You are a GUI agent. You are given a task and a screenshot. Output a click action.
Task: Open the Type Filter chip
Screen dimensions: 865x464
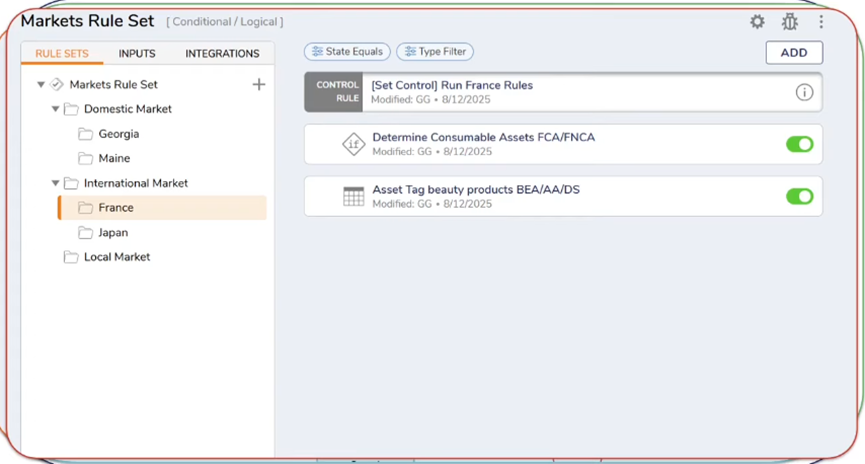click(435, 52)
